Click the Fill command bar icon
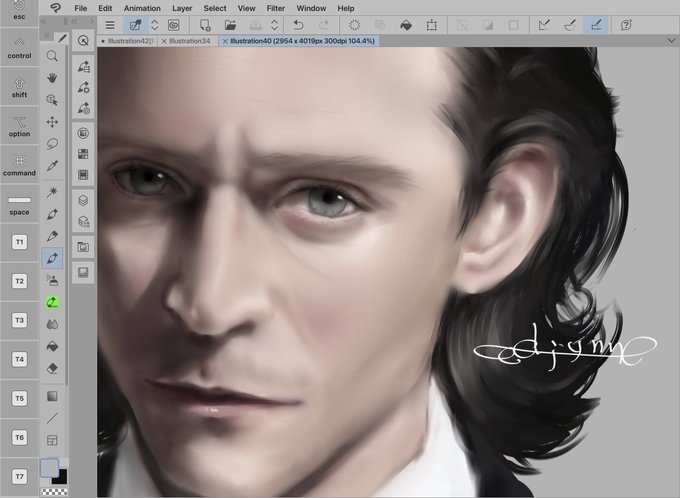 (x=406, y=25)
